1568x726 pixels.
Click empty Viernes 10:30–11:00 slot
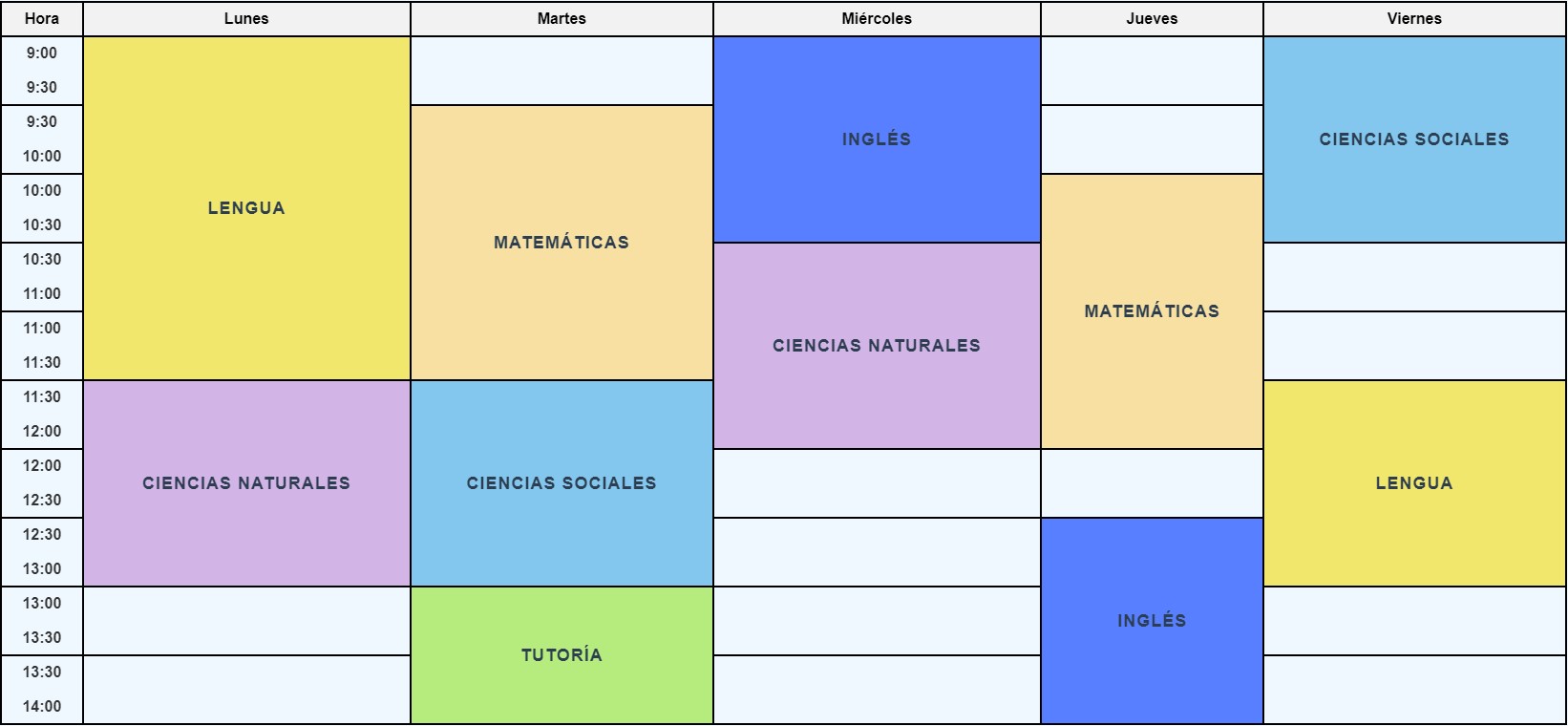pyautogui.click(x=1414, y=277)
